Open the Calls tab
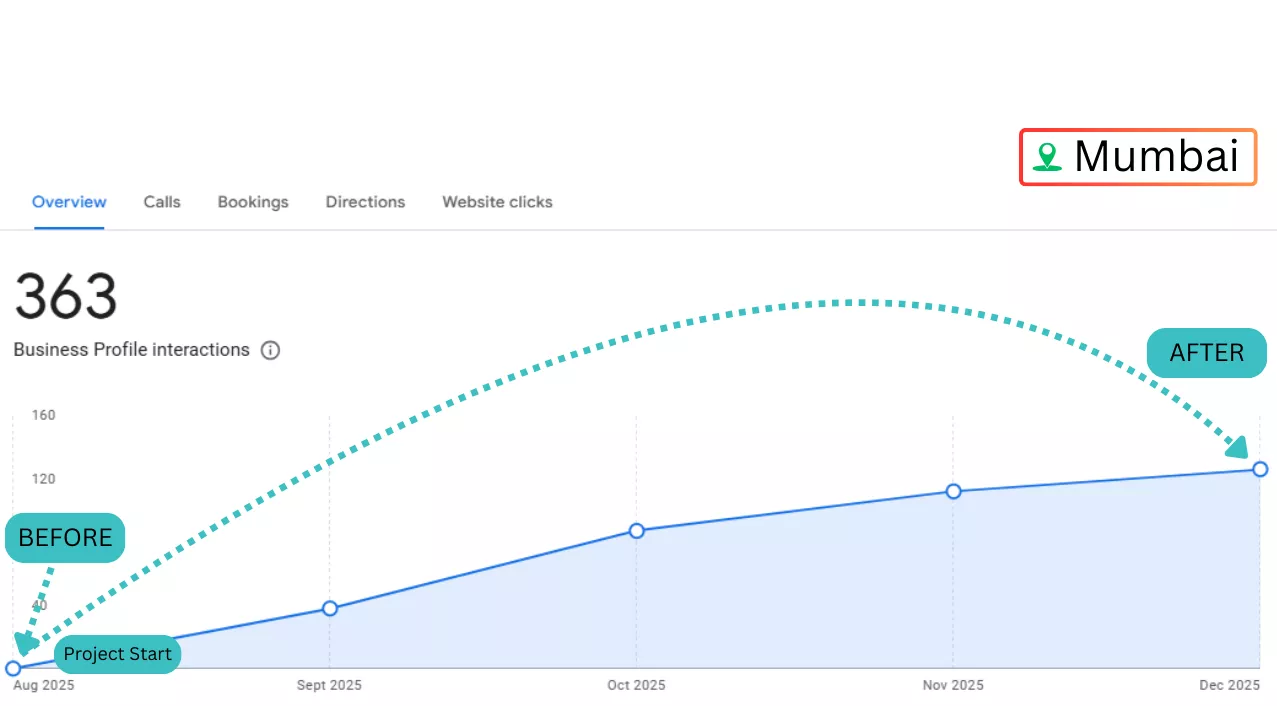The width and height of the screenshot is (1277, 706). [162, 202]
